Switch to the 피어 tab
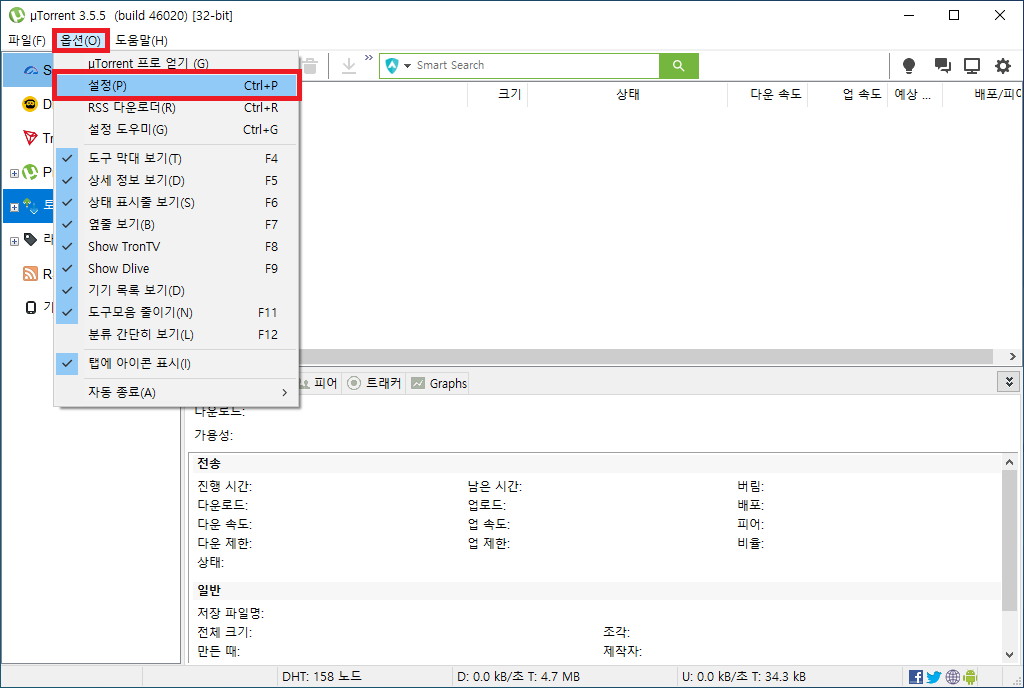The height and width of the screenshot is (688, 1024). (x=319, y=383)
